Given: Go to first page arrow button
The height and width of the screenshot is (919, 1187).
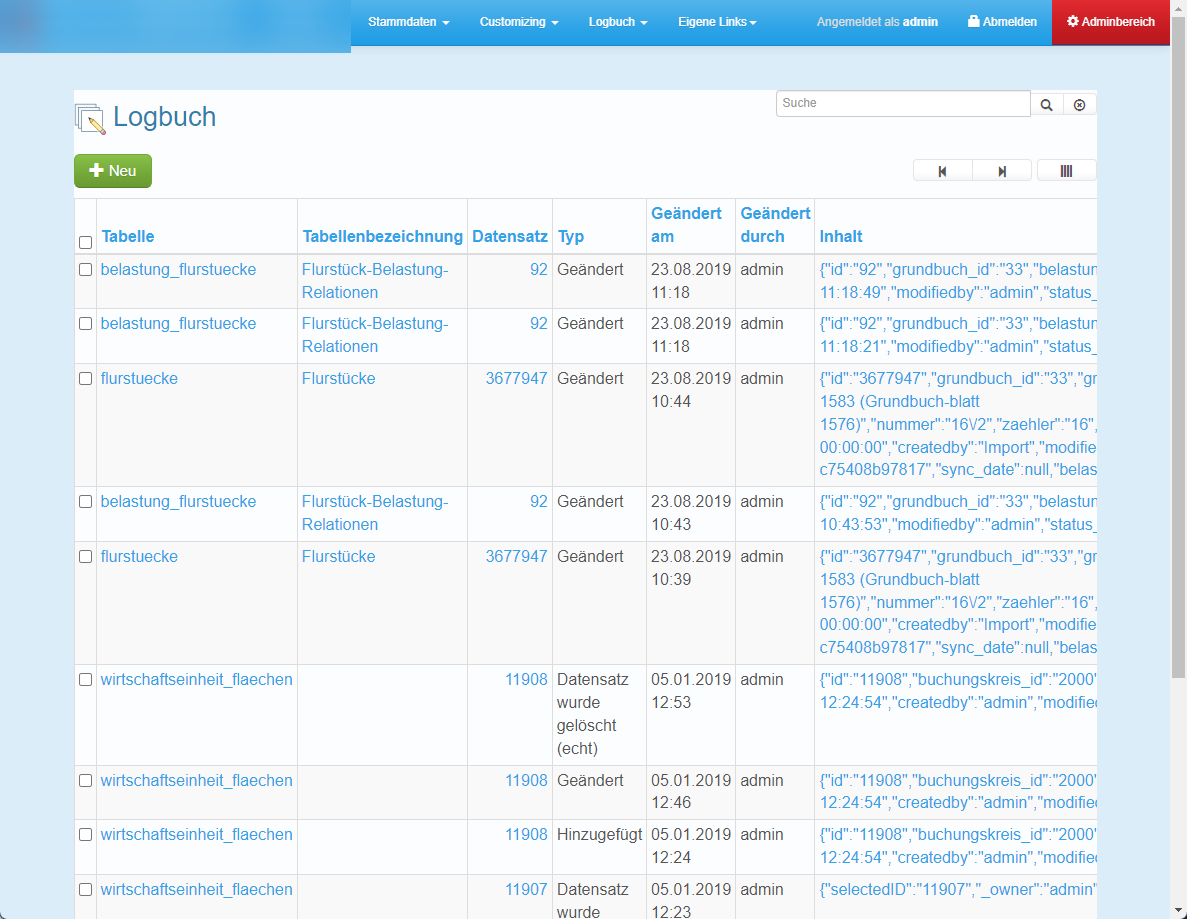Looking at the screenshot, I should (942, 171).
